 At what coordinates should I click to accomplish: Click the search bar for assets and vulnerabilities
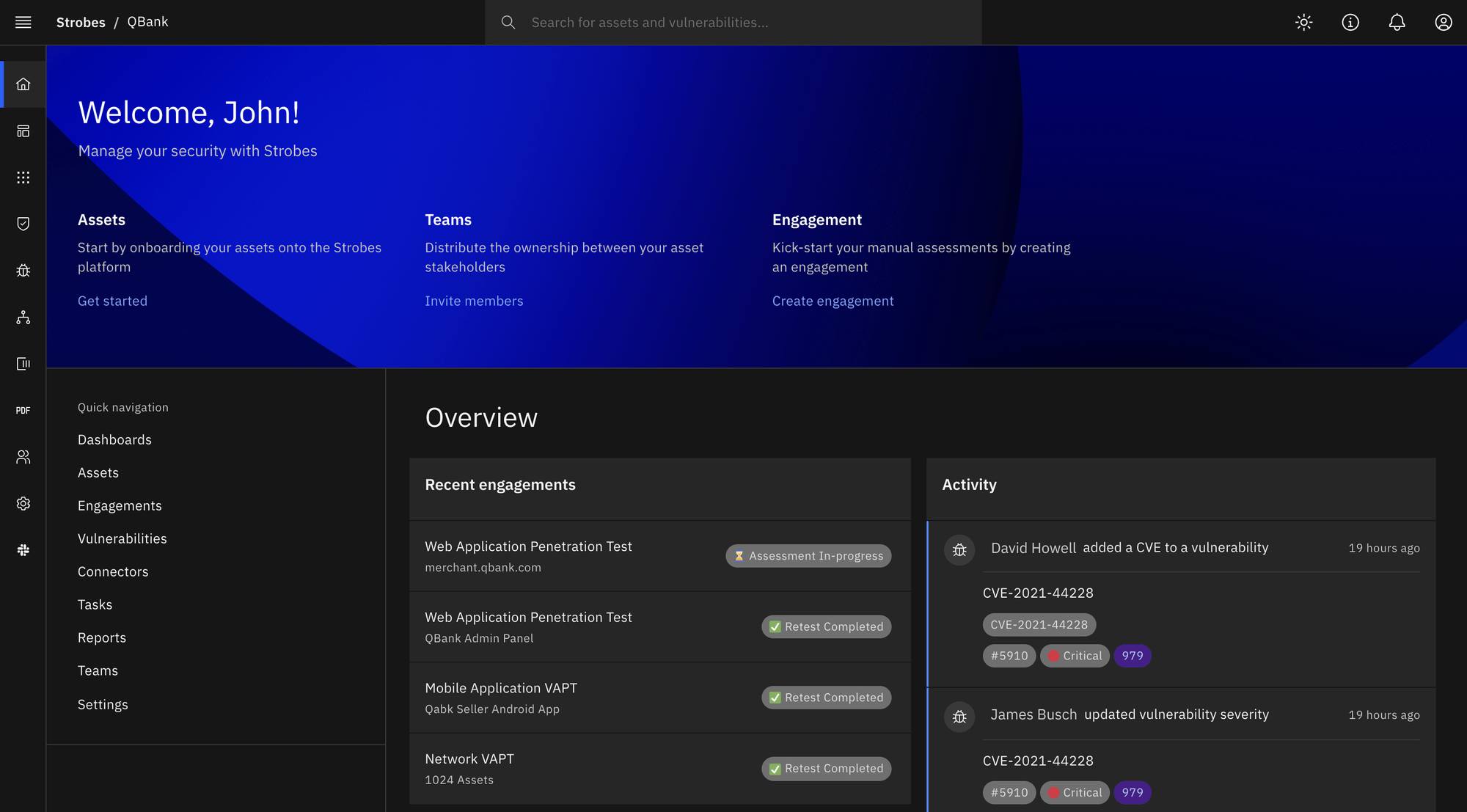(733, 22)
